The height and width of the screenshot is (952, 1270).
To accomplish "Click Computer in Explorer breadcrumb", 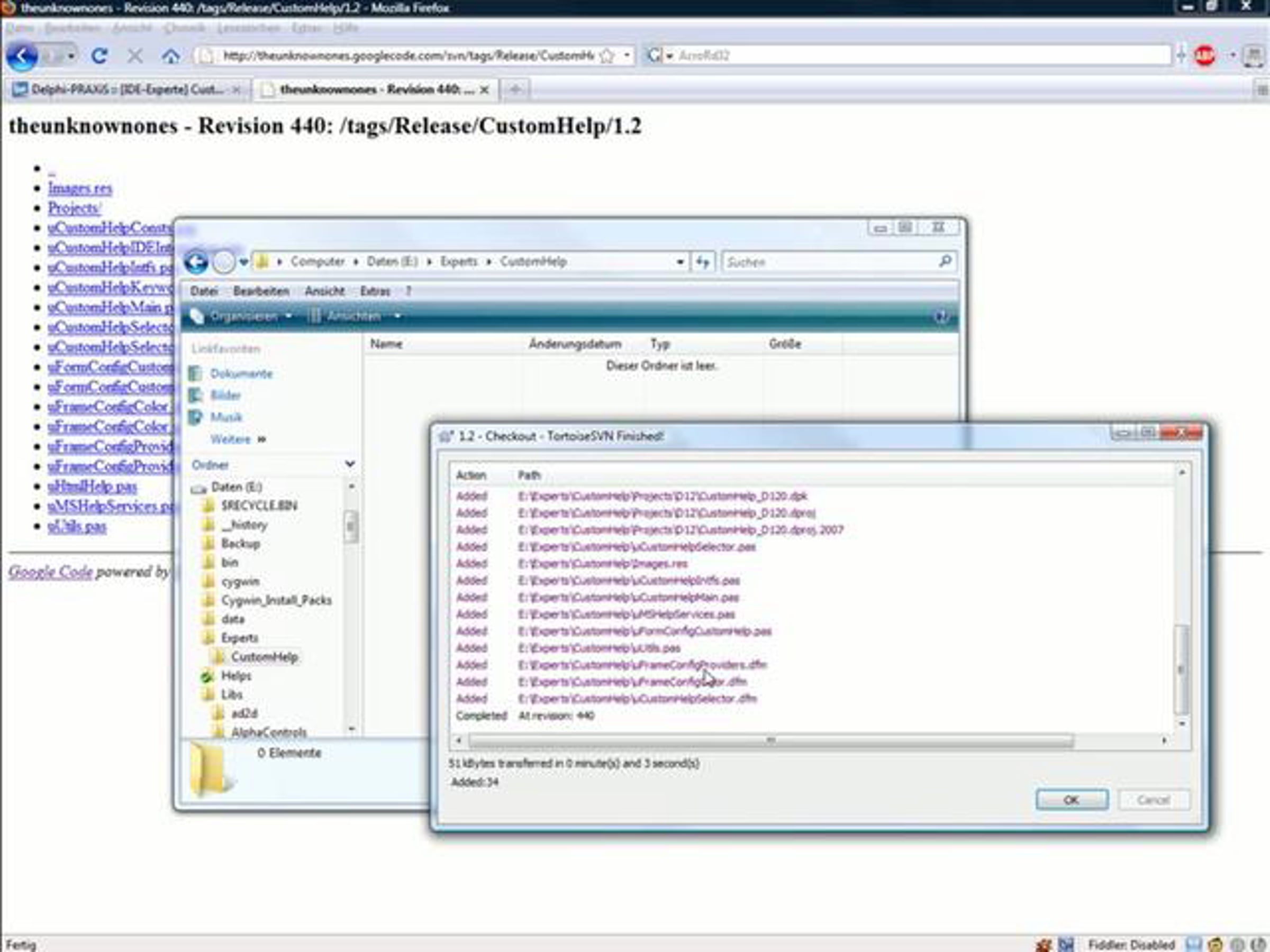I will click(317, 262).
